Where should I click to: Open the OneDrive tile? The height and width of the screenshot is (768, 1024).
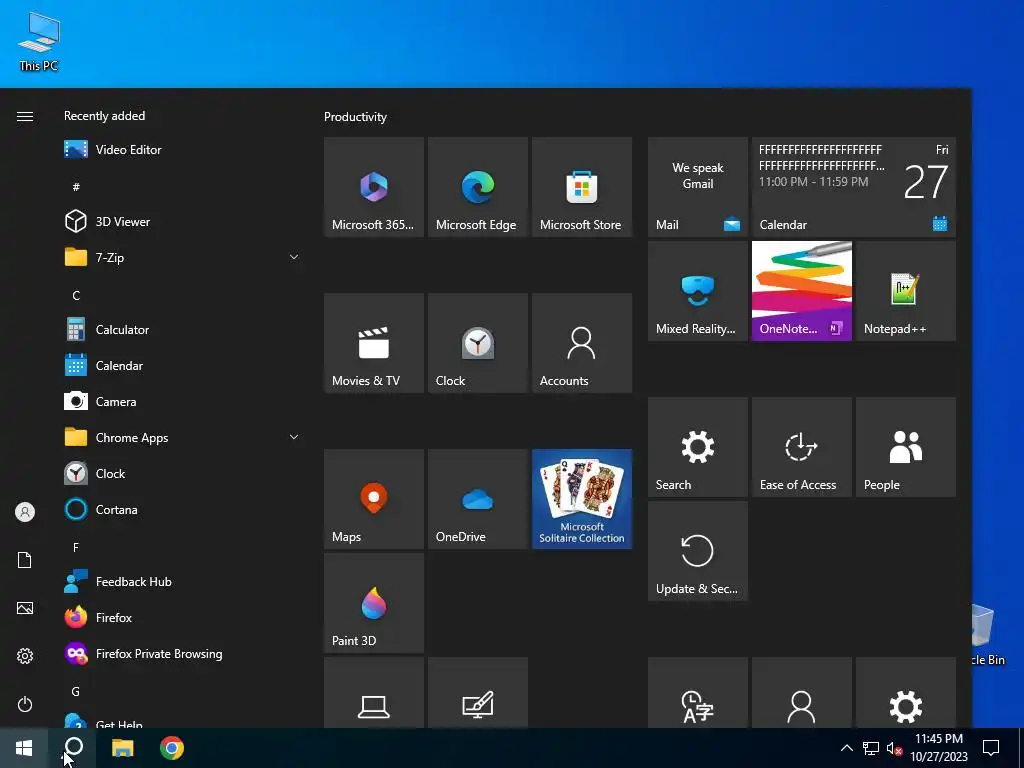pos(477,499)
